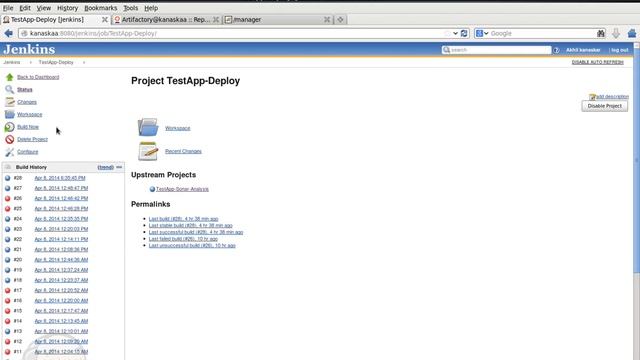This screenshot has height=360, width=640.
Task: Click the add description link
Action: [x=612, y=97]
